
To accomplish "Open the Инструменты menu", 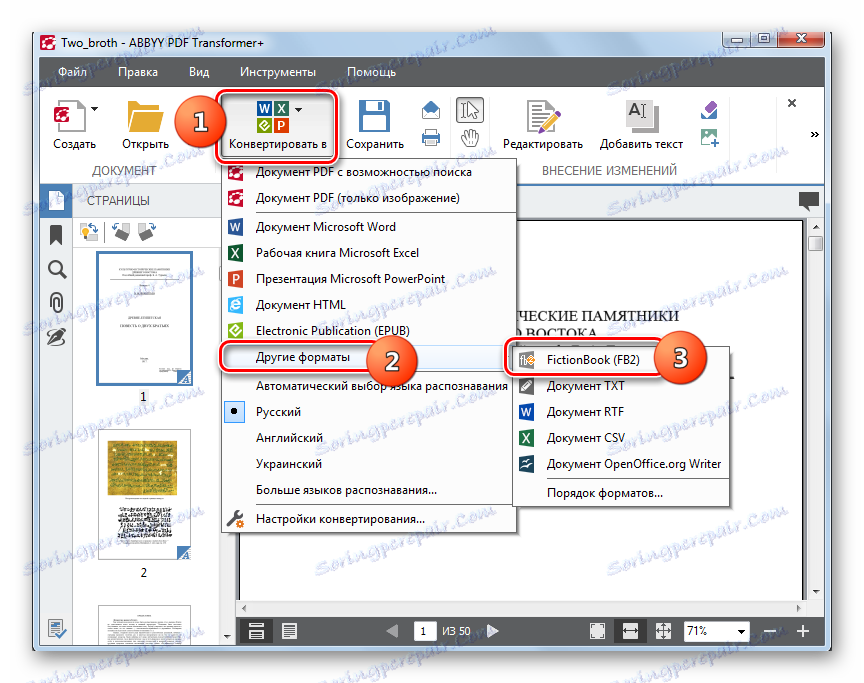I will pos(278,72).
